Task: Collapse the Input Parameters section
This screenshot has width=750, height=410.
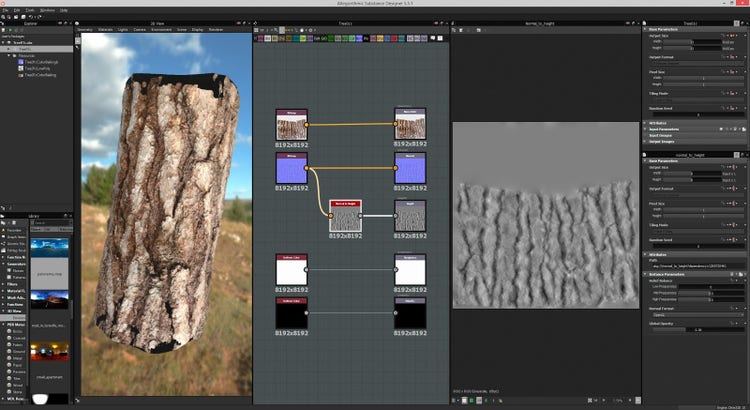Action: 664,129
